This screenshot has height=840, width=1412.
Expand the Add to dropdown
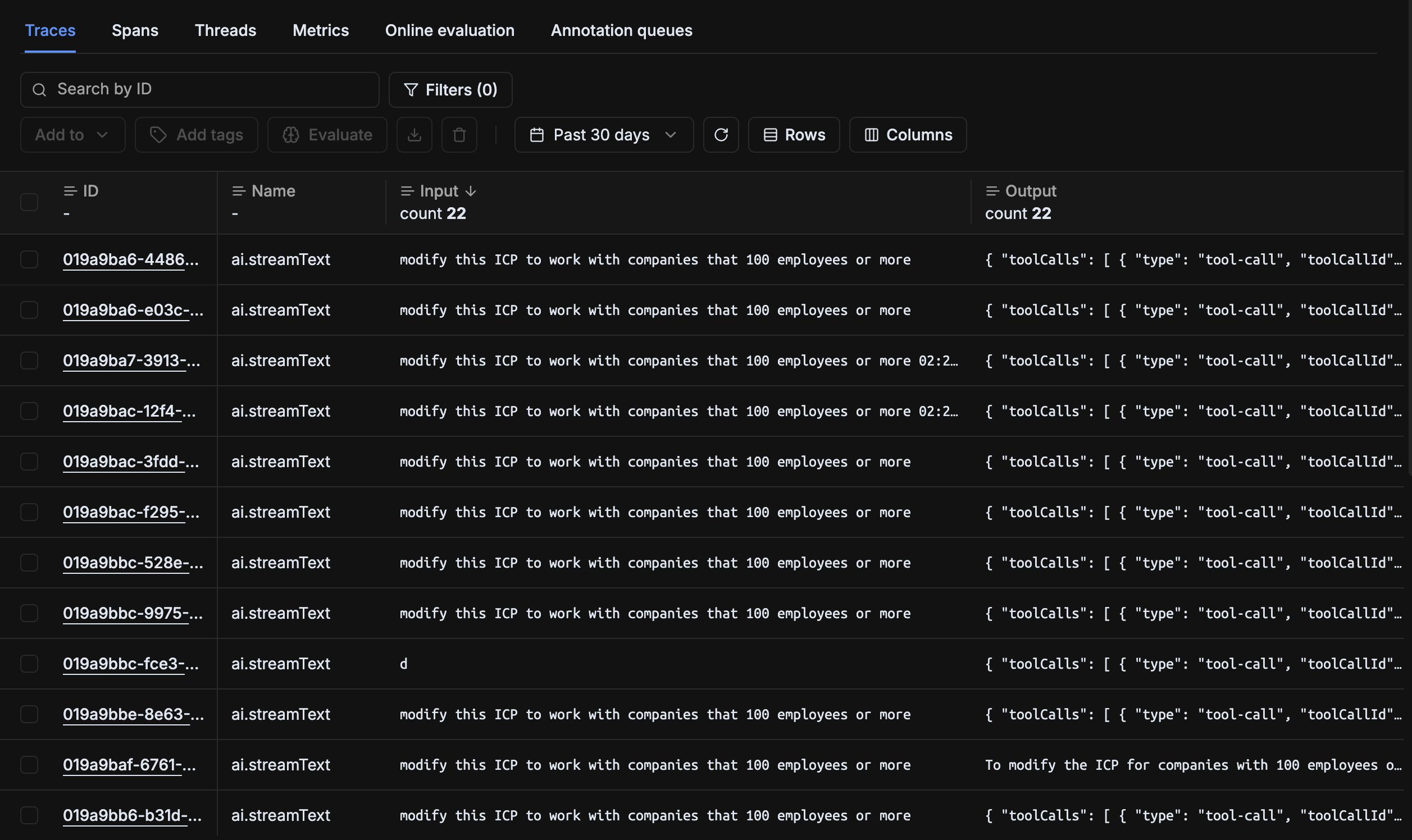[72, 135]
